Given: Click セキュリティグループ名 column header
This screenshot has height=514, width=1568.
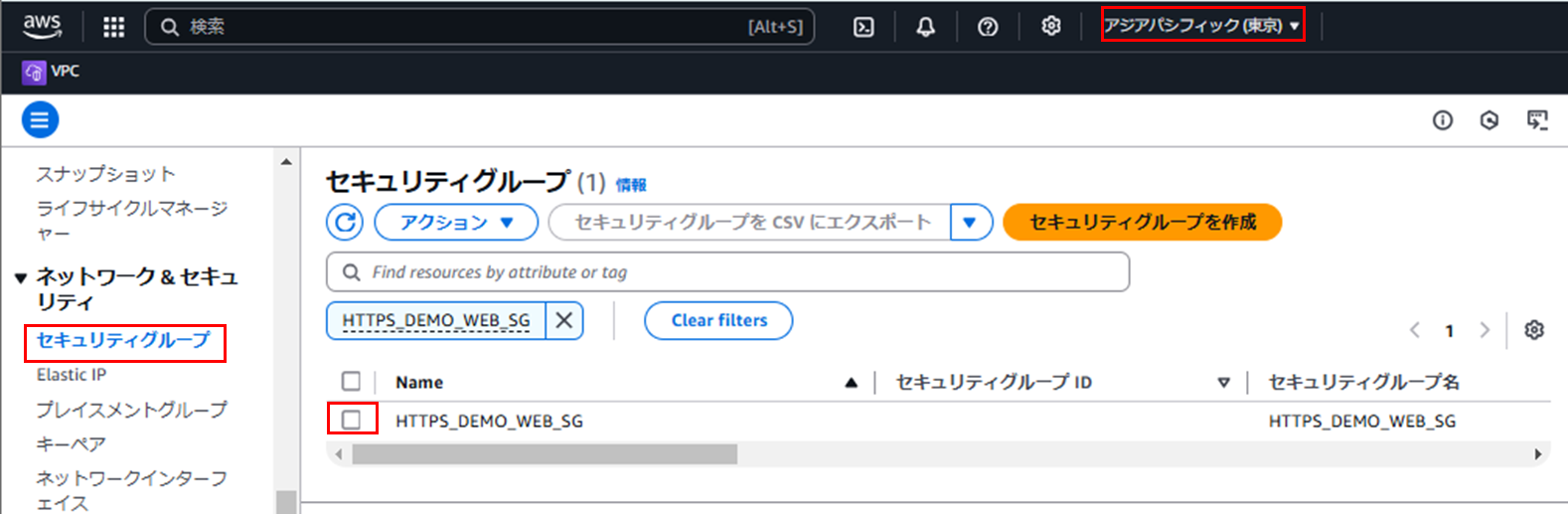Looking at the screenshot, I should coord(1363,383).
